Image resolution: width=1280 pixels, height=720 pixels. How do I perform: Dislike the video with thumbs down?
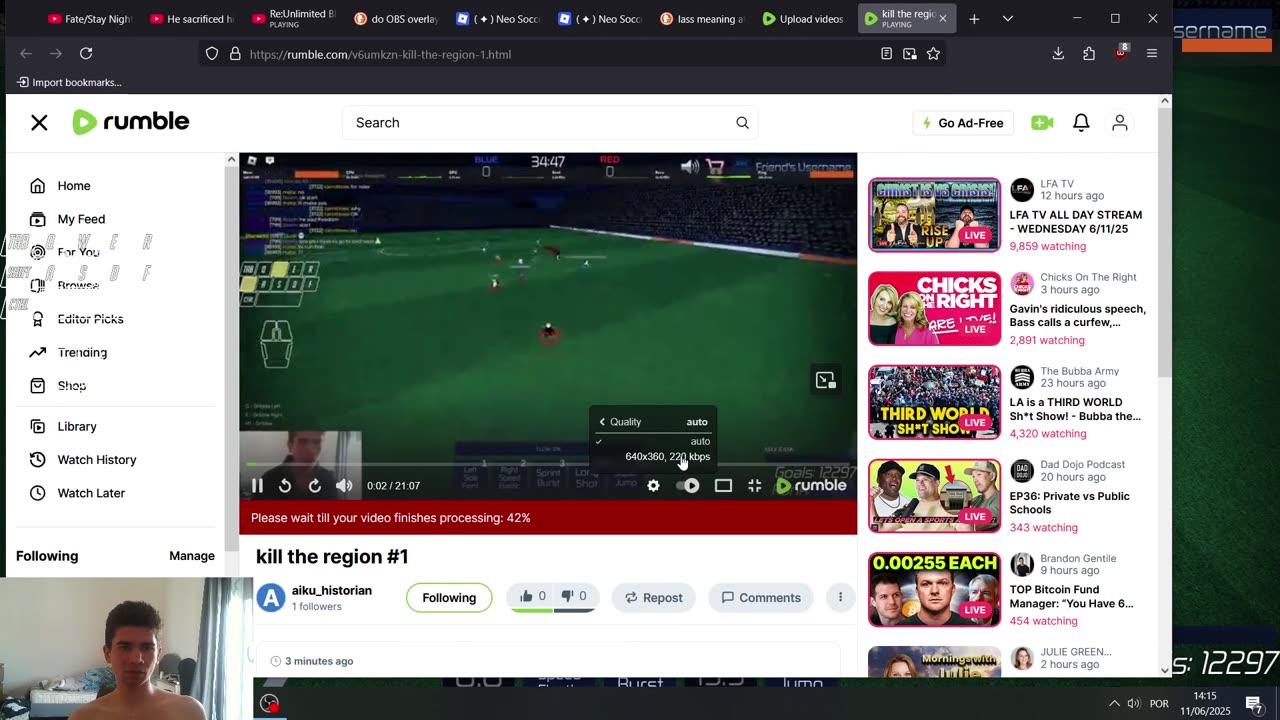574,596
